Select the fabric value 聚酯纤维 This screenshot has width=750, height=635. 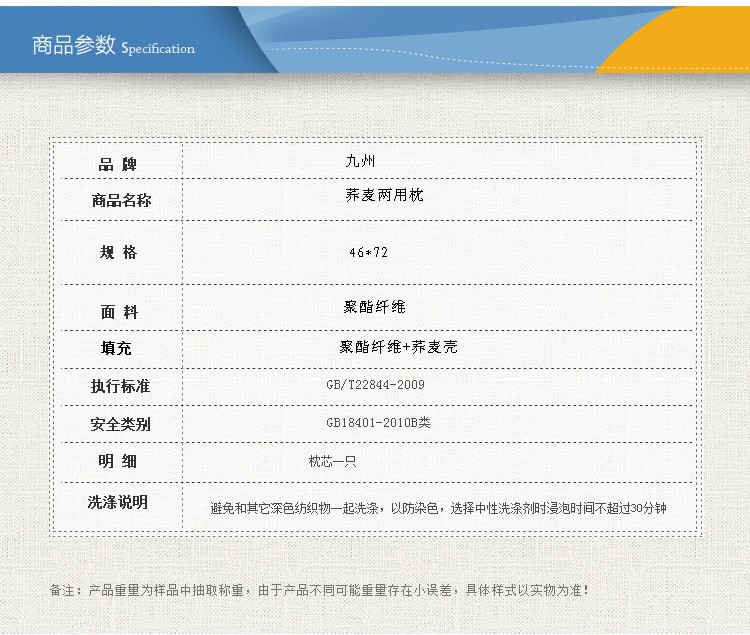tap(374, 307)
